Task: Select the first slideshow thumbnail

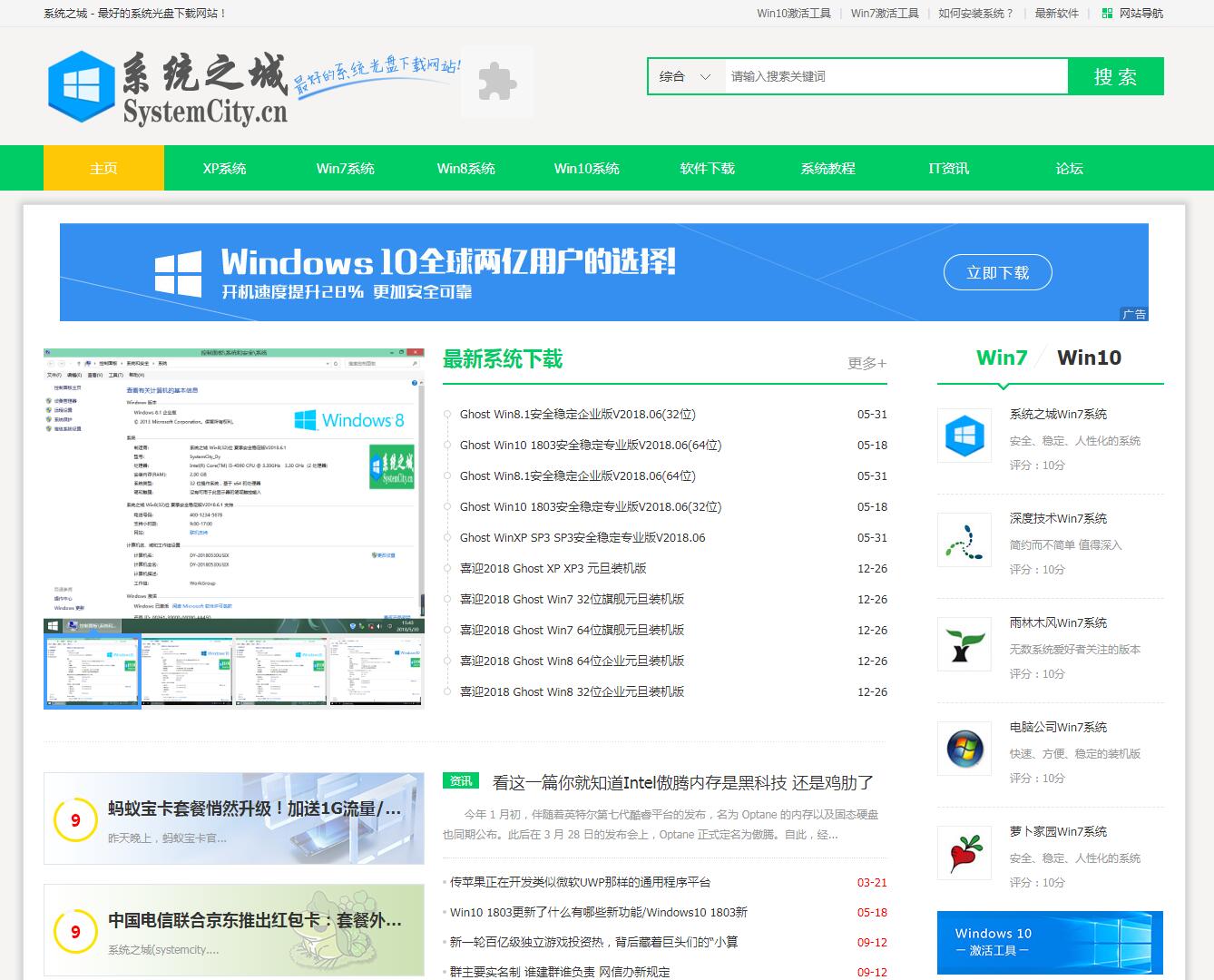Action: point(92,671)
